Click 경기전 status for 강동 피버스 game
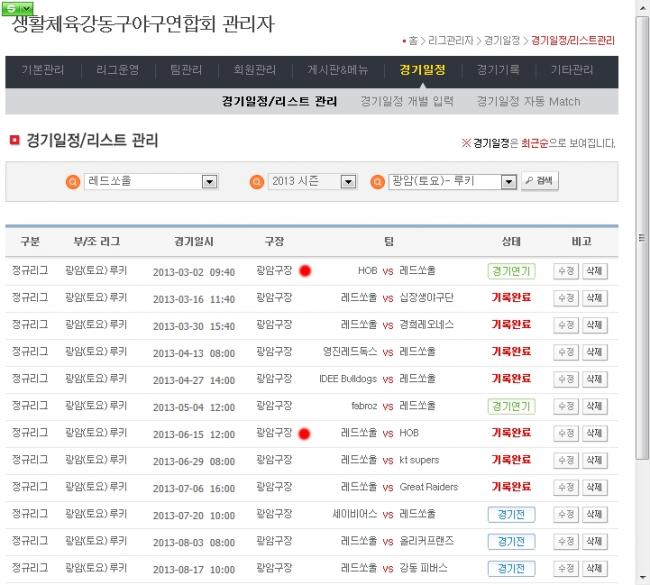 click(x=511, y=568)
